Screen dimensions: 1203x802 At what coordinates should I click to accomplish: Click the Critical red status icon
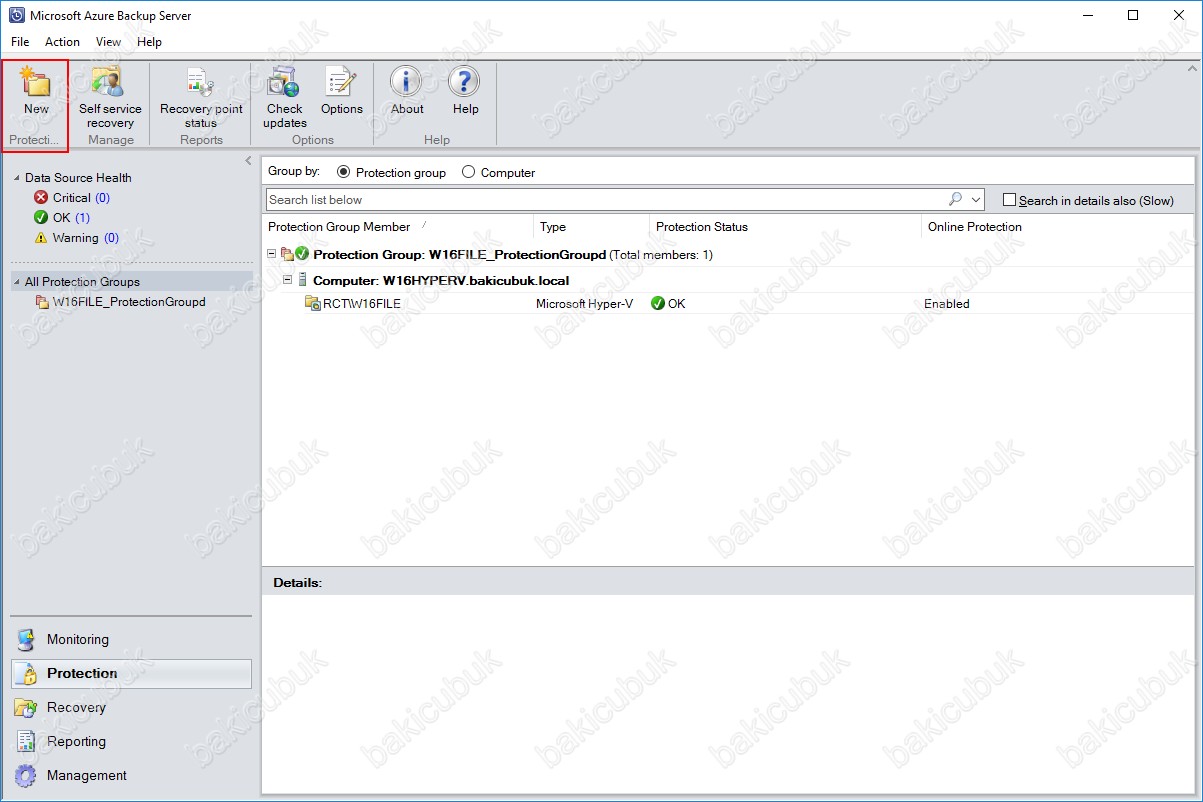(x=41, y=198)
